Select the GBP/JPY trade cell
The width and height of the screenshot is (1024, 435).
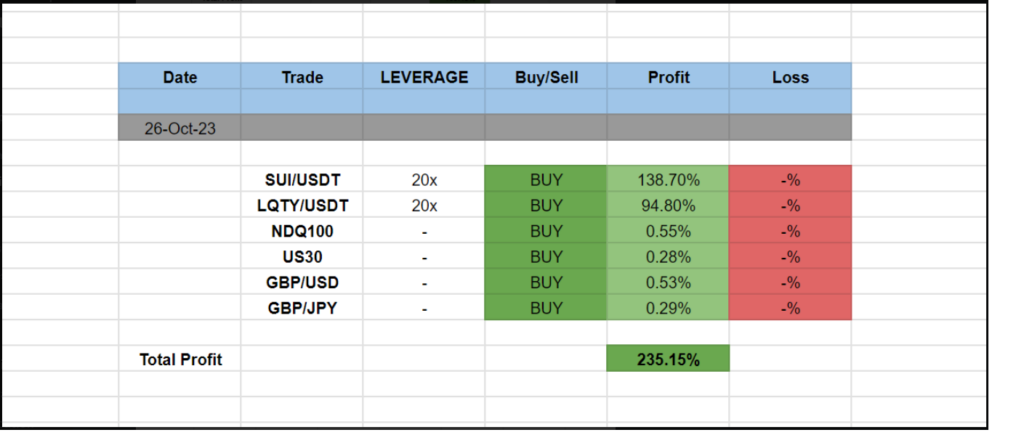click(302, 308)
